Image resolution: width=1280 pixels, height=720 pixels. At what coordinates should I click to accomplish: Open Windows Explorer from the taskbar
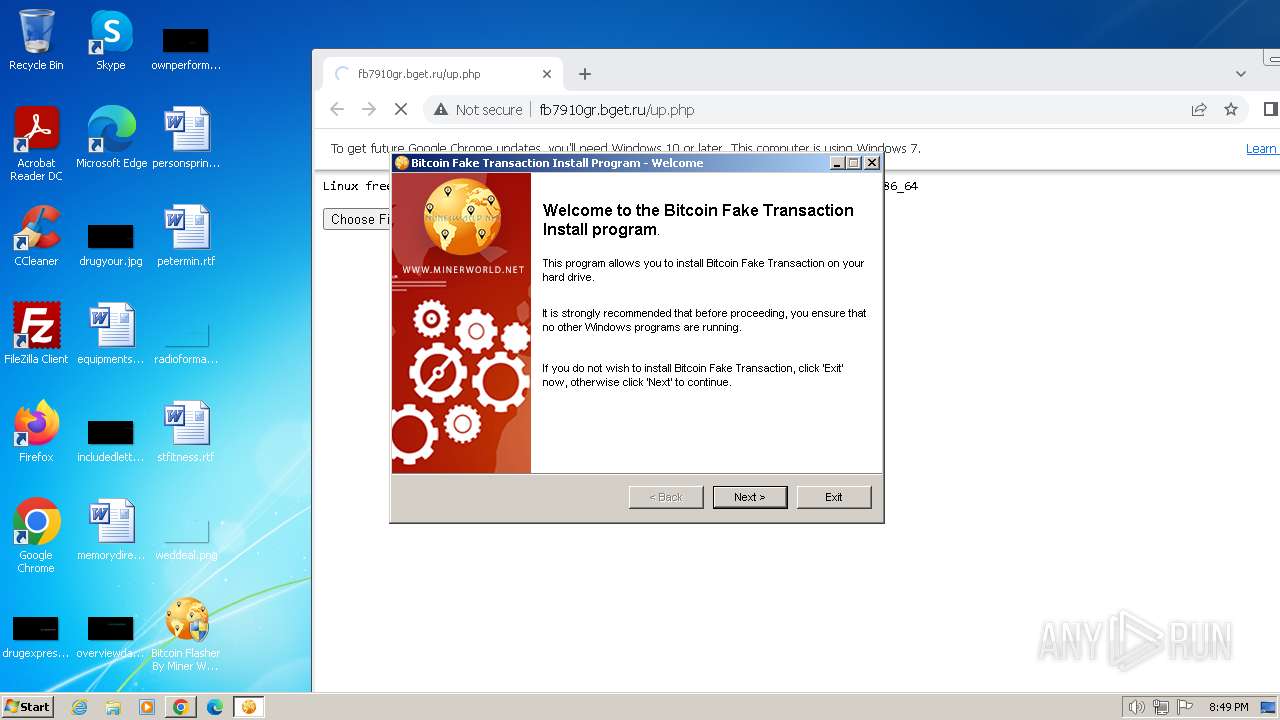click(113, 707)
